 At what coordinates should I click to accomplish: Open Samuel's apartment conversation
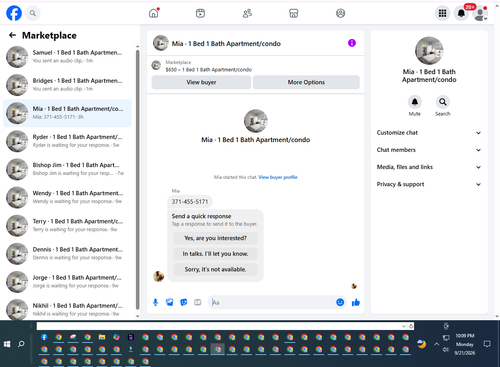(x=67, y=57)
